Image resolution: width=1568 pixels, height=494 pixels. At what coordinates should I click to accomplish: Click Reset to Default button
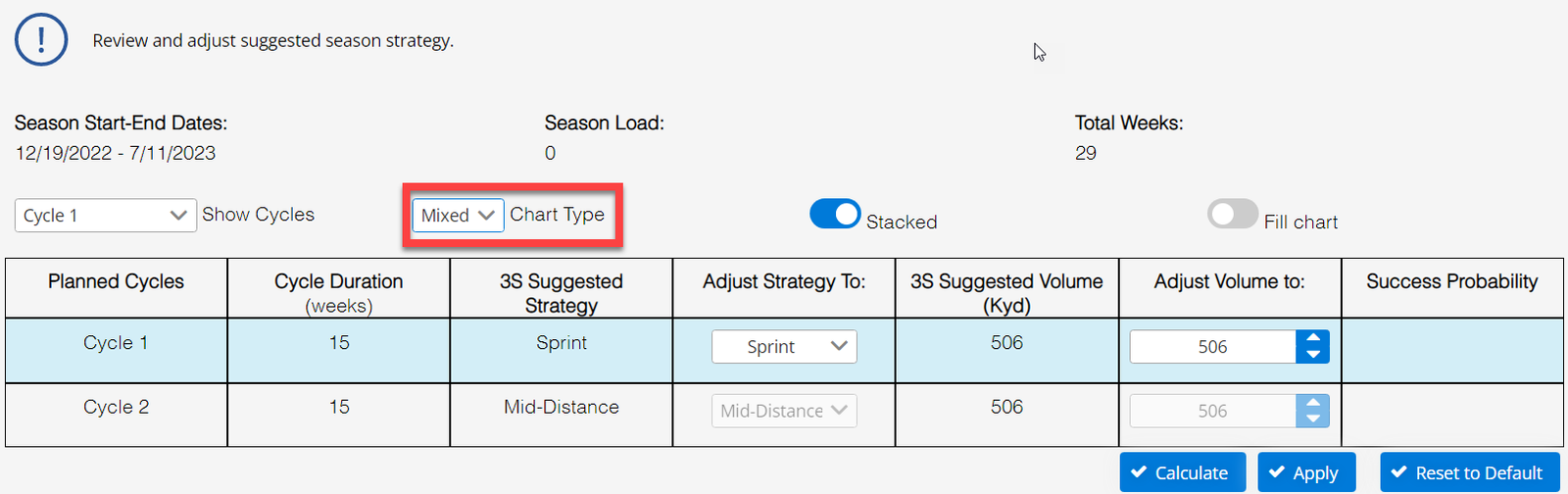[x=1469, y=472]
